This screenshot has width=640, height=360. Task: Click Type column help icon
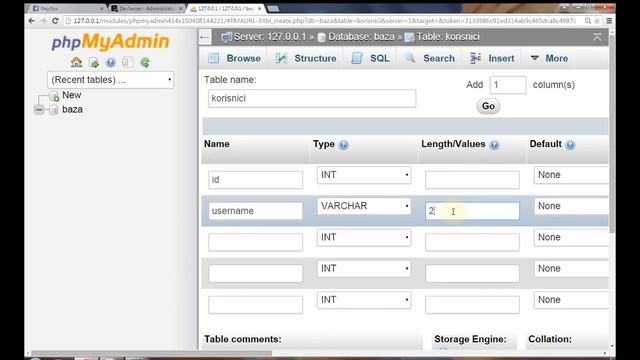coord(344,145)
